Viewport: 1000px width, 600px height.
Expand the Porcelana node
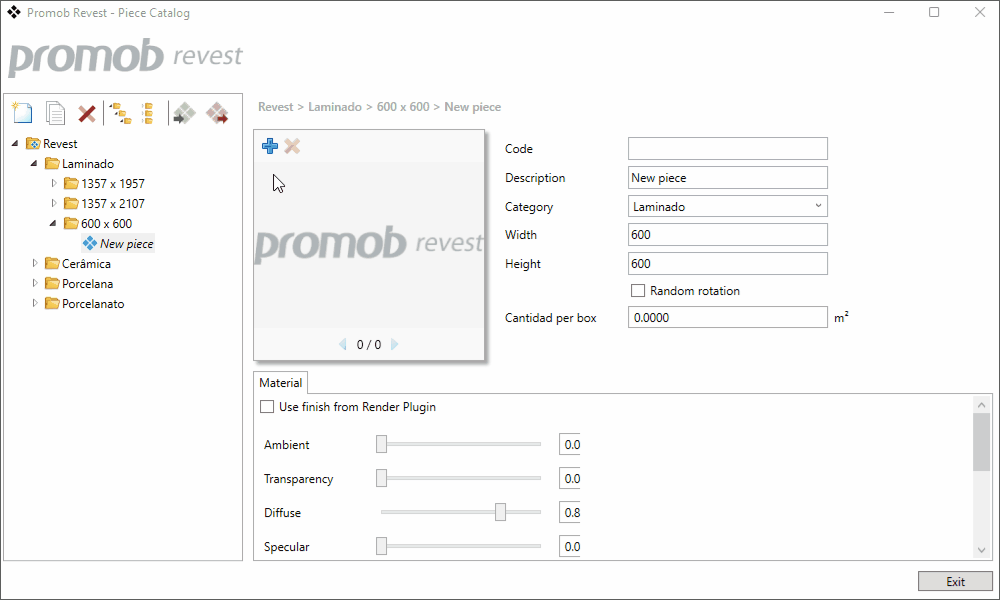coord(34,284)
